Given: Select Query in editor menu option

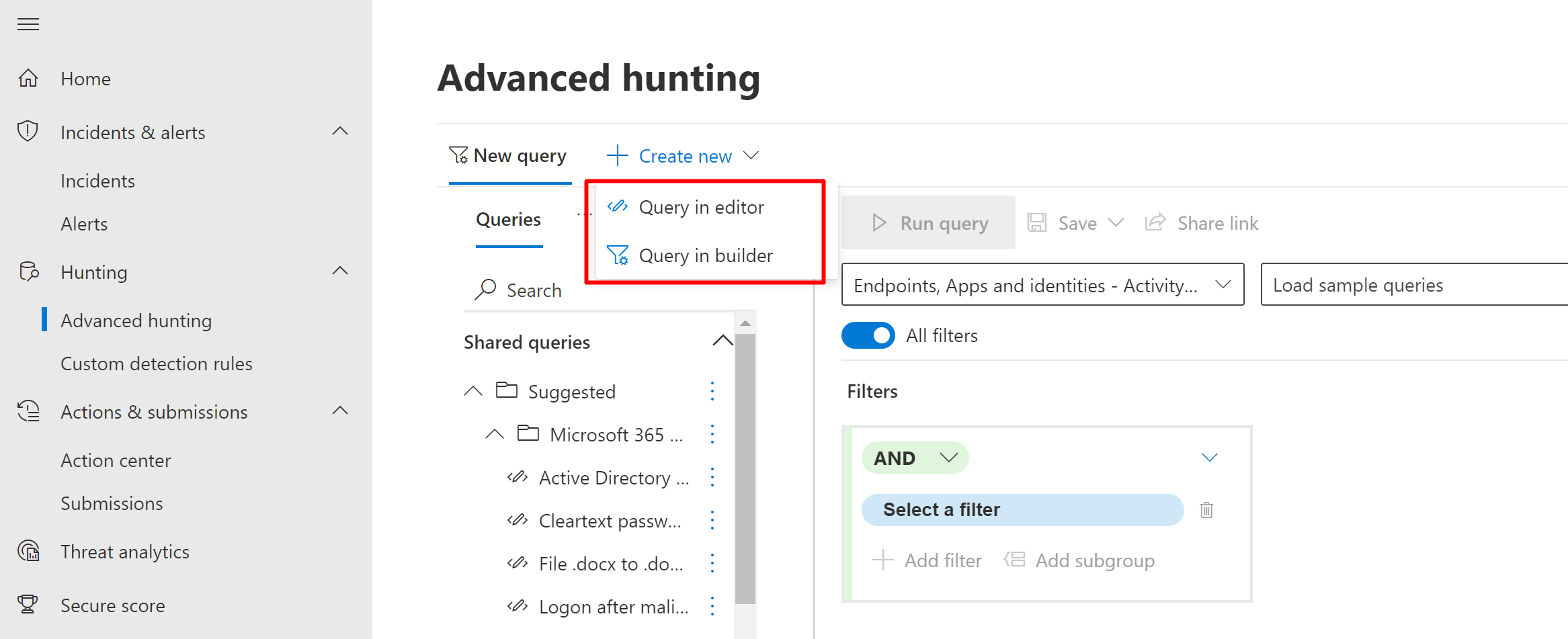Looking at the screenshot, I should coord(701,207).
